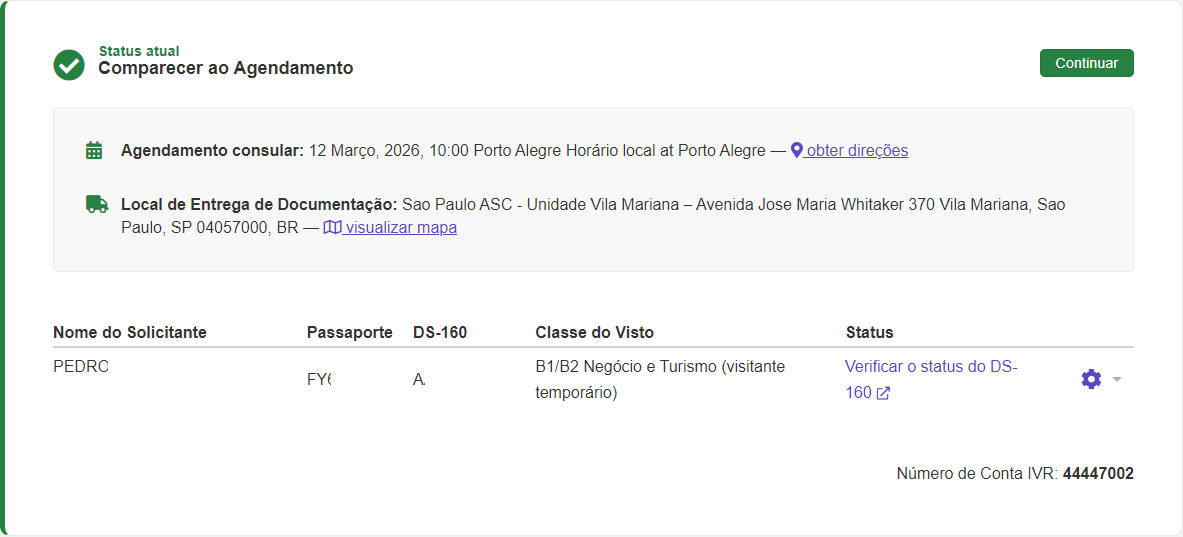Open the obter direções link
Screen dimensions: 1183x537
[x=857, y=151]
